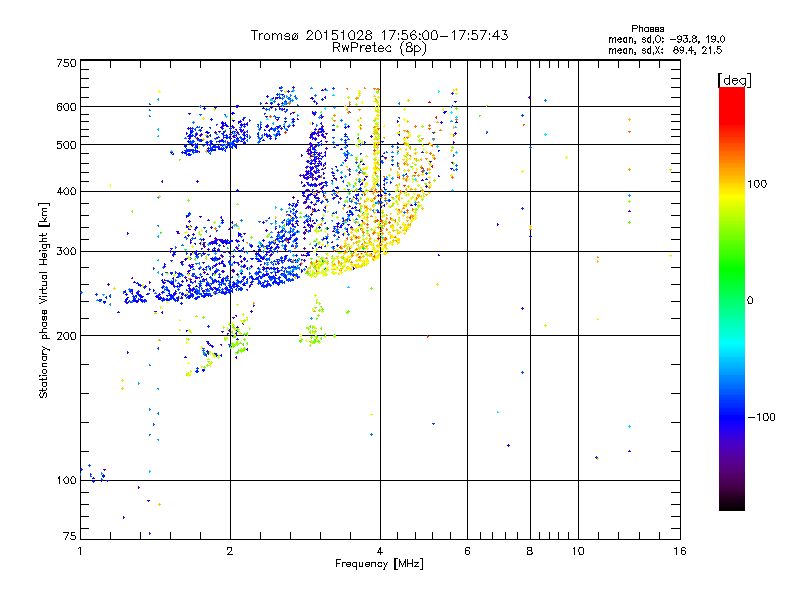
Task: Click the x-axis tick label '2'
Action: click(x=230, y=551)
